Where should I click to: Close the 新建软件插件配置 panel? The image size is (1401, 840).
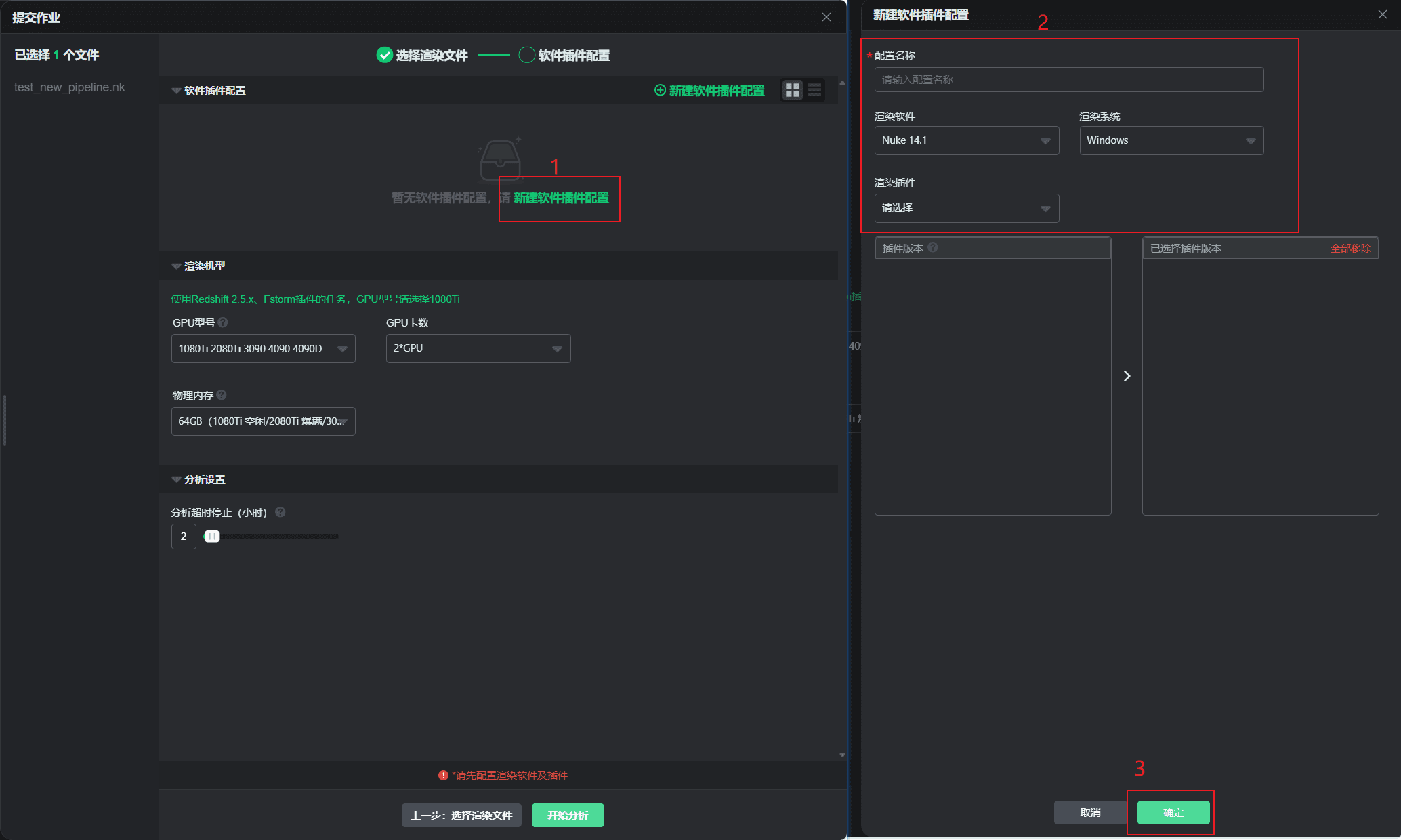1383,14
